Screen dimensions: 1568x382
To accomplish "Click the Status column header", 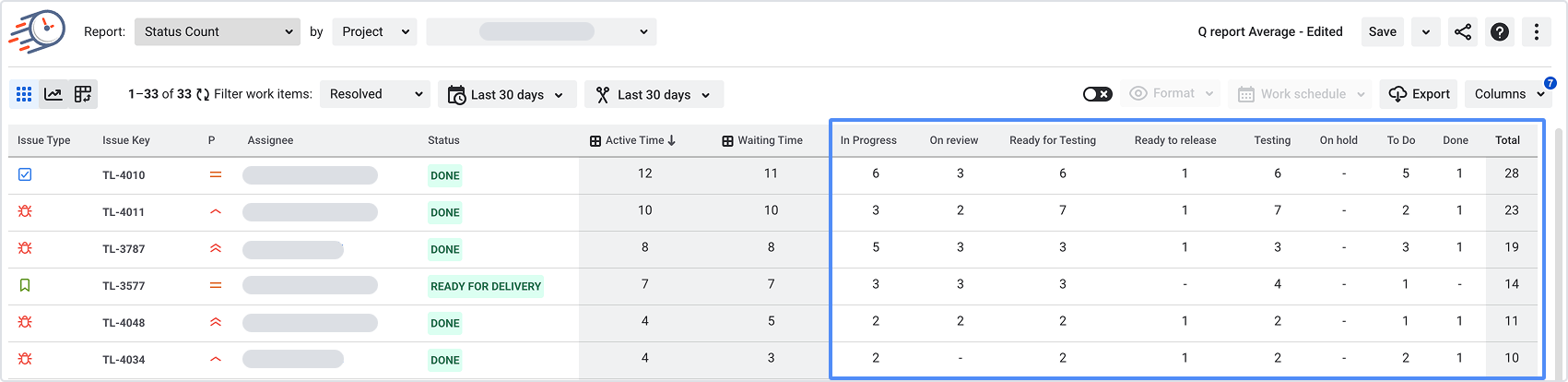I will 443,140.
